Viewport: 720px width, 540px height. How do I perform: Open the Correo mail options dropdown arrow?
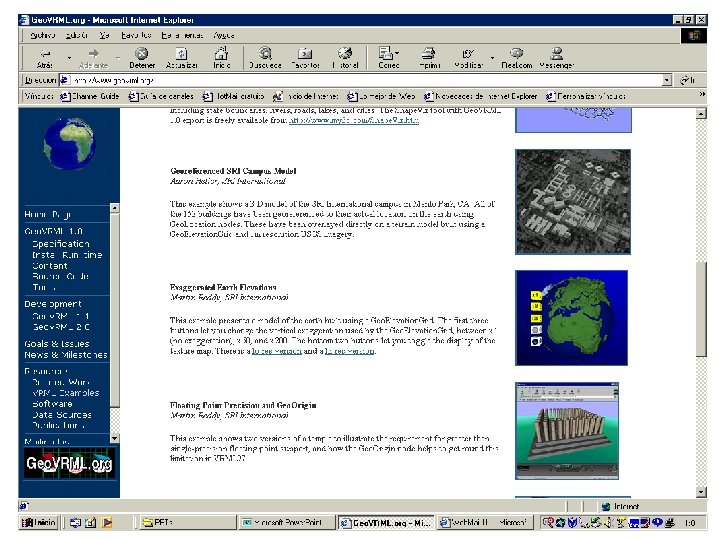coord(397,53)
